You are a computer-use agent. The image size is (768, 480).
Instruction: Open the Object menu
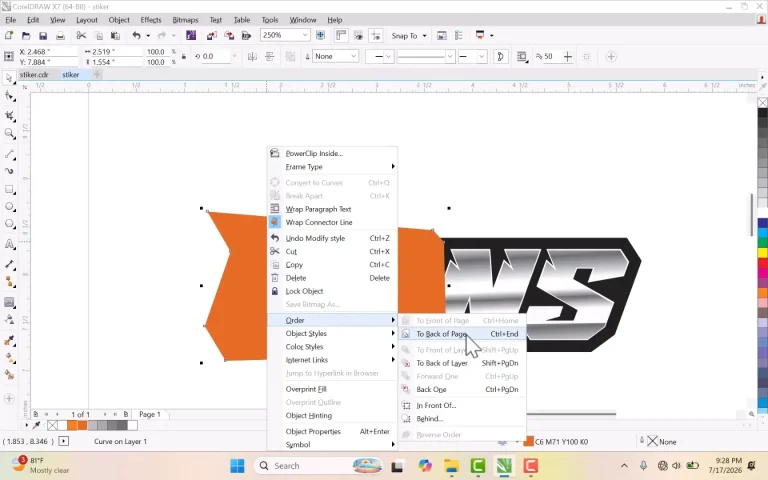[119, 20]
